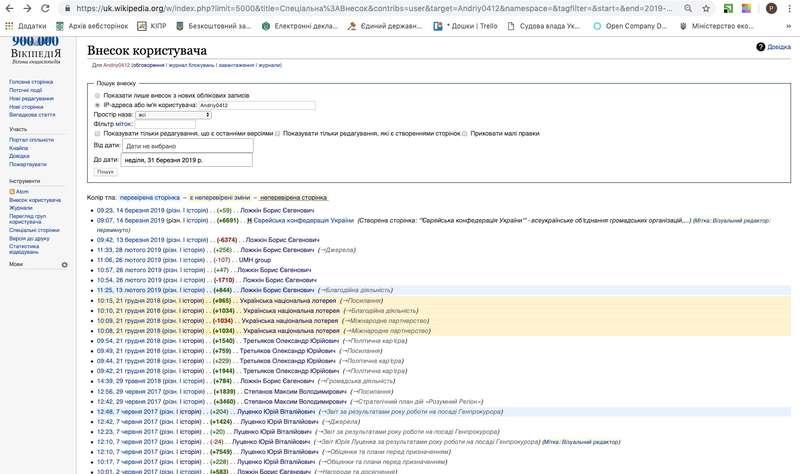Check the latest revisions only checkbox
The image size is (800, 474).
(97, 133)
